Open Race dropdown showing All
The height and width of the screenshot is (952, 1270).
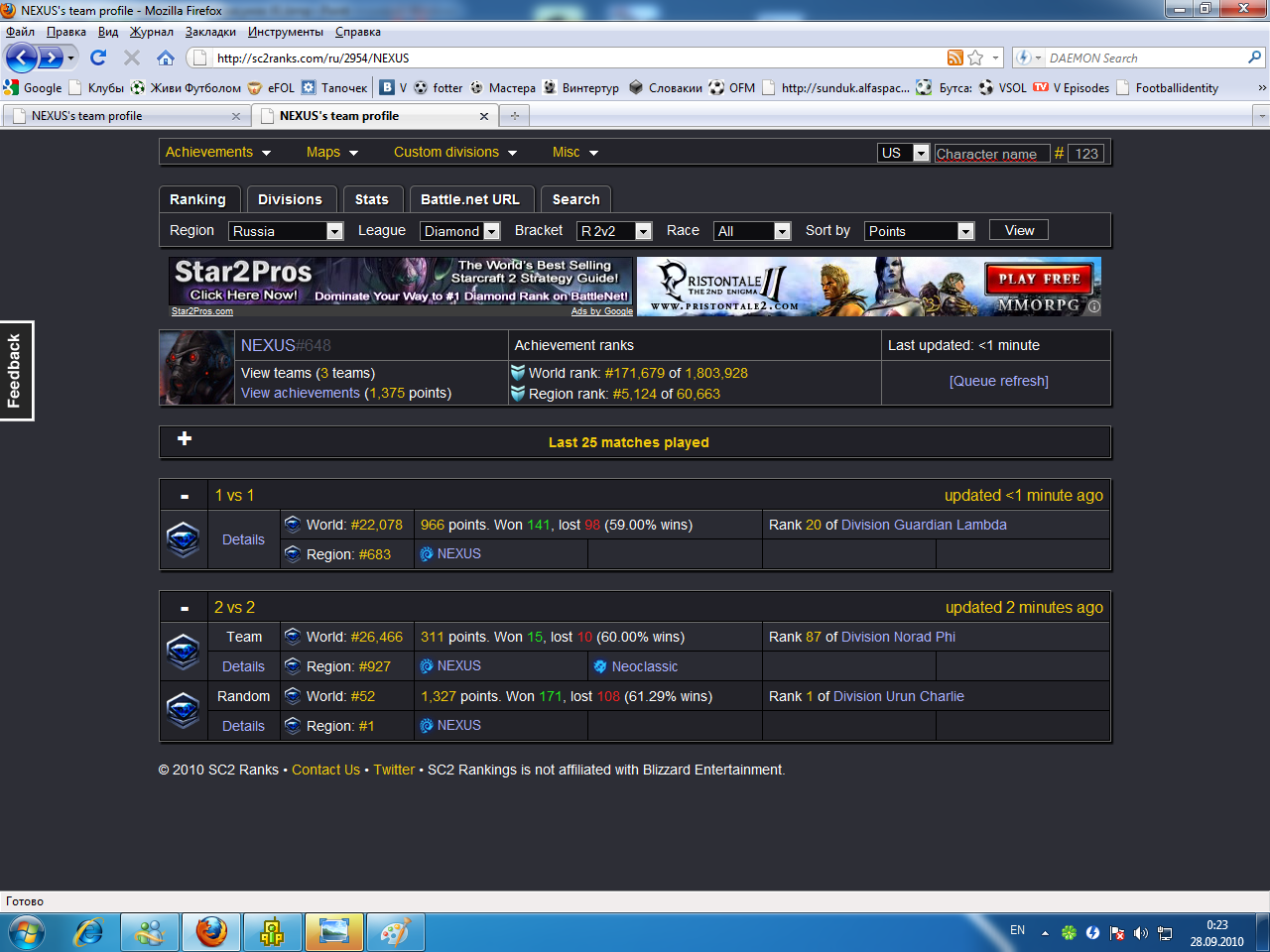point(752,231)
